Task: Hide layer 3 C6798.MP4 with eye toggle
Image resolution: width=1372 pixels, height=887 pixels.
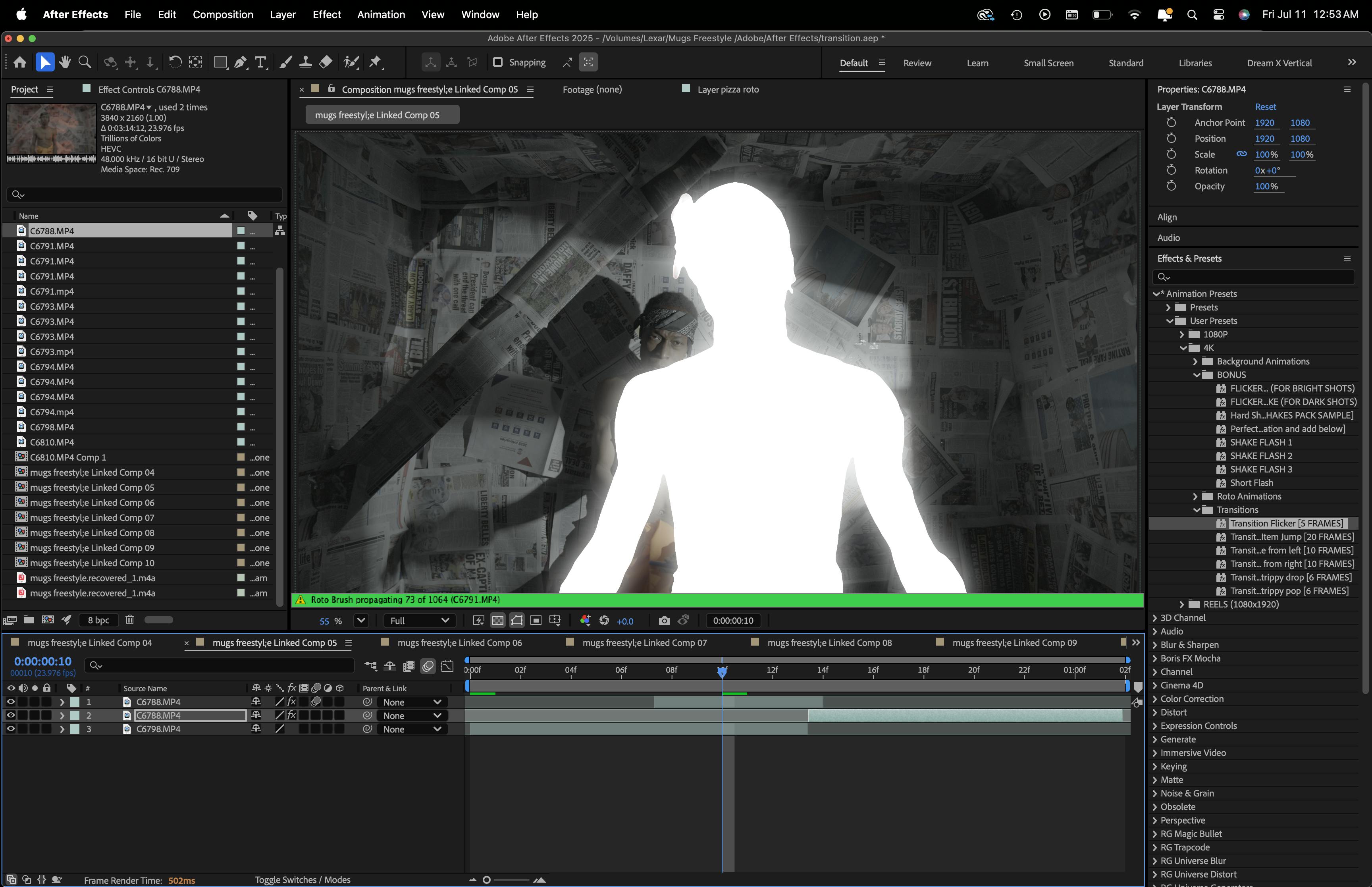Action: coord(10,729)
